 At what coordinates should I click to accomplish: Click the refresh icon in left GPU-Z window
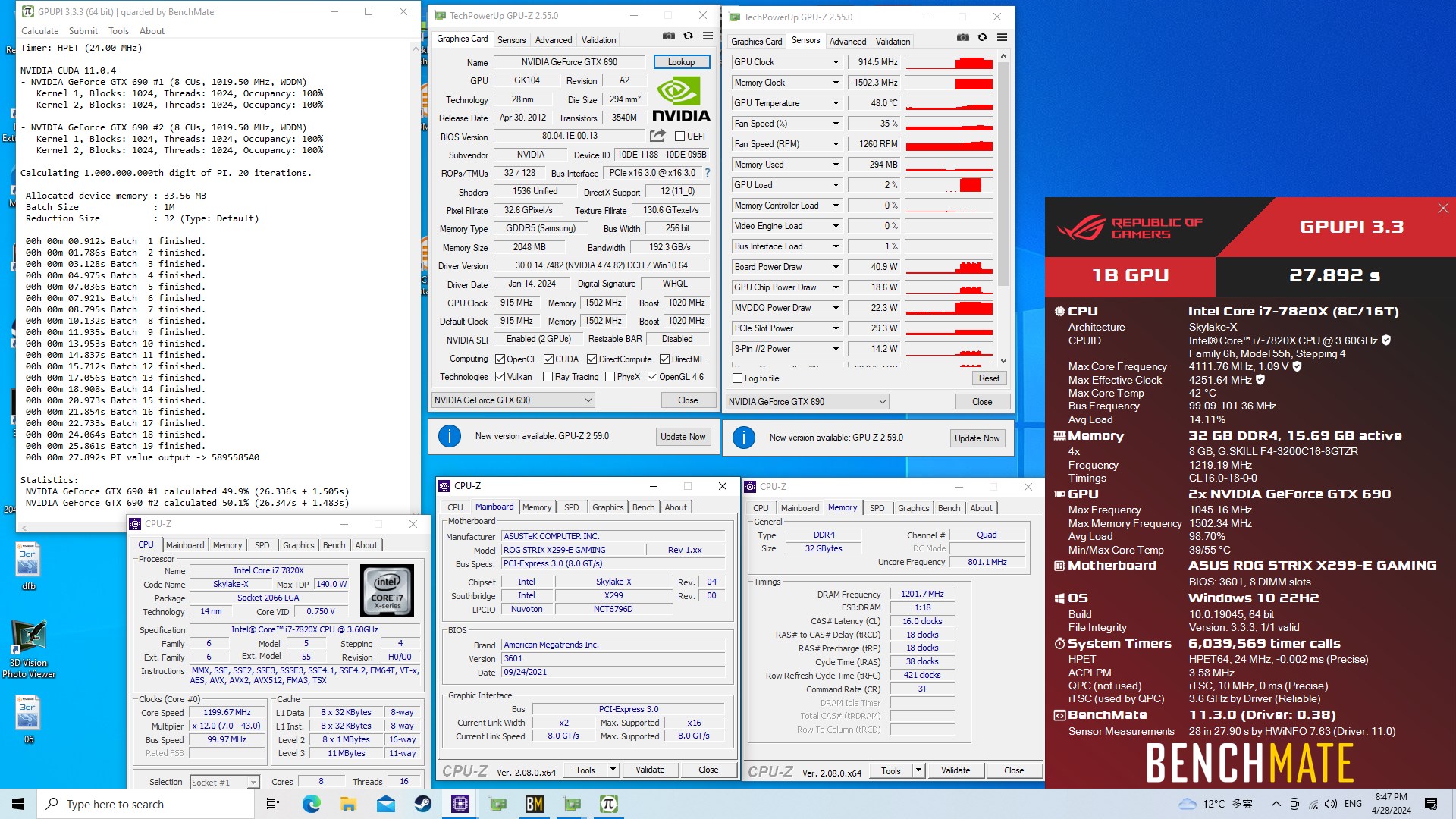pos(688,36)
